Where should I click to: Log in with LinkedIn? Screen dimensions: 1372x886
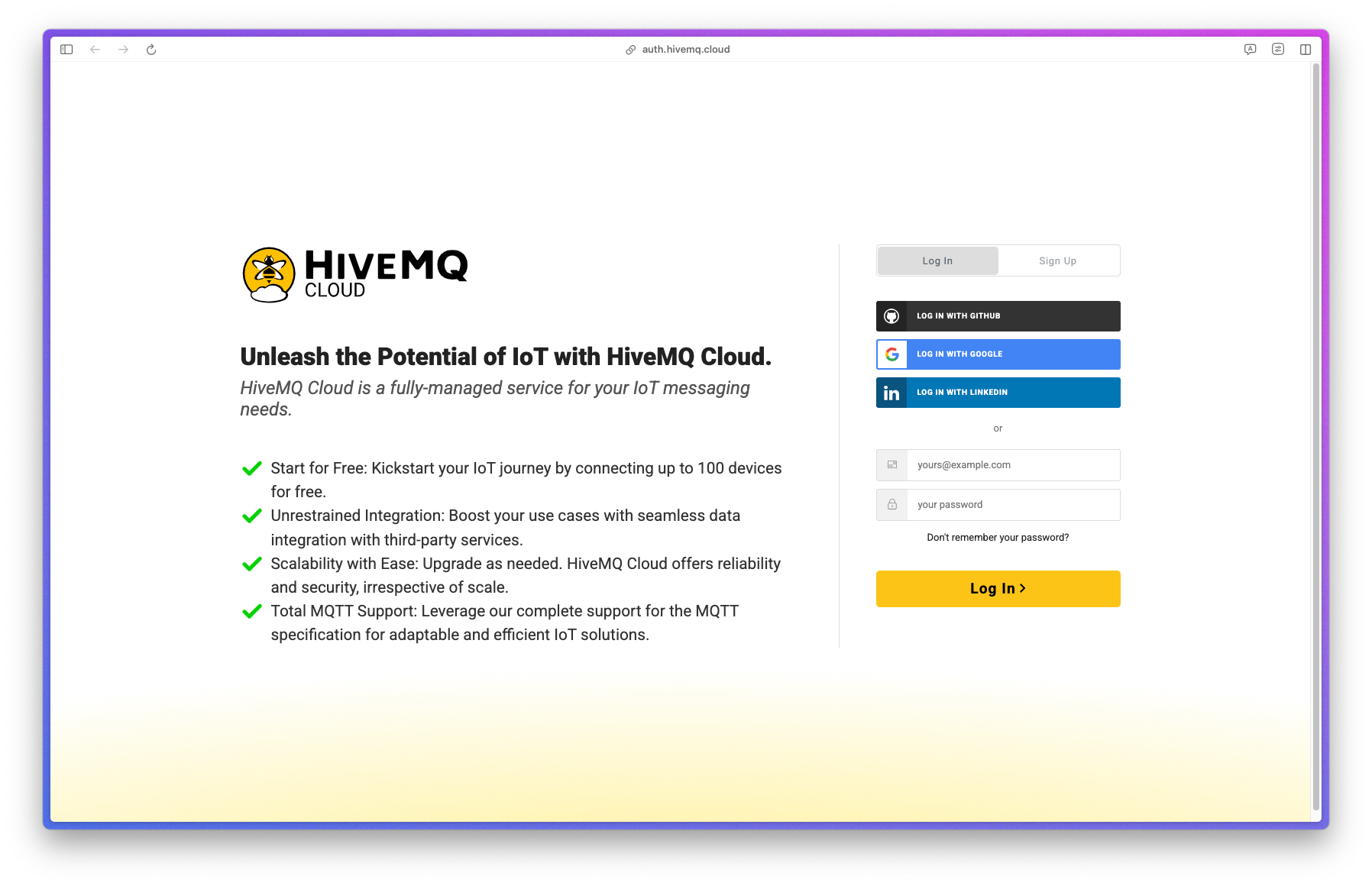[x=998, y=393]
